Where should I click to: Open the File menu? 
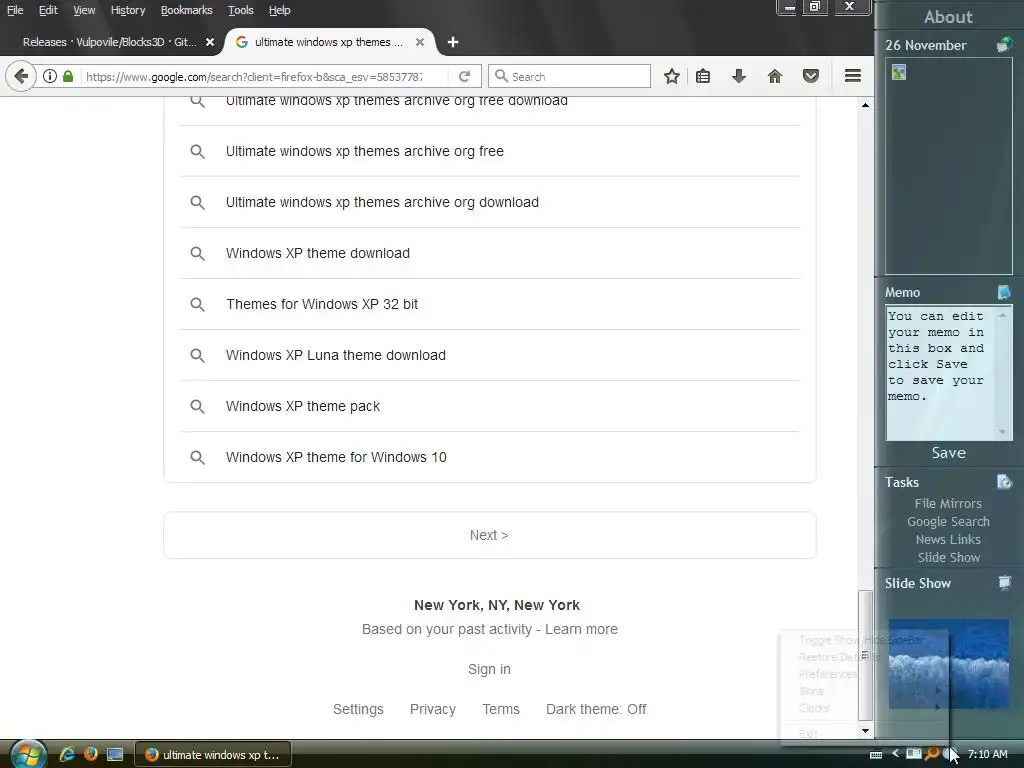pos(15,10)
